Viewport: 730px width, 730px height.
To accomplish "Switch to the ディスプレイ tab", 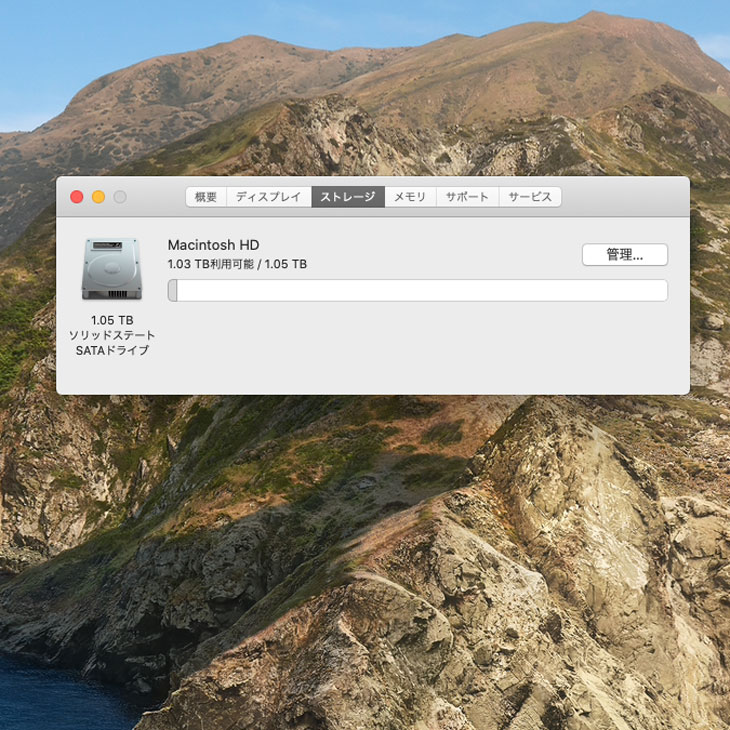I will (x=269, y=197).
